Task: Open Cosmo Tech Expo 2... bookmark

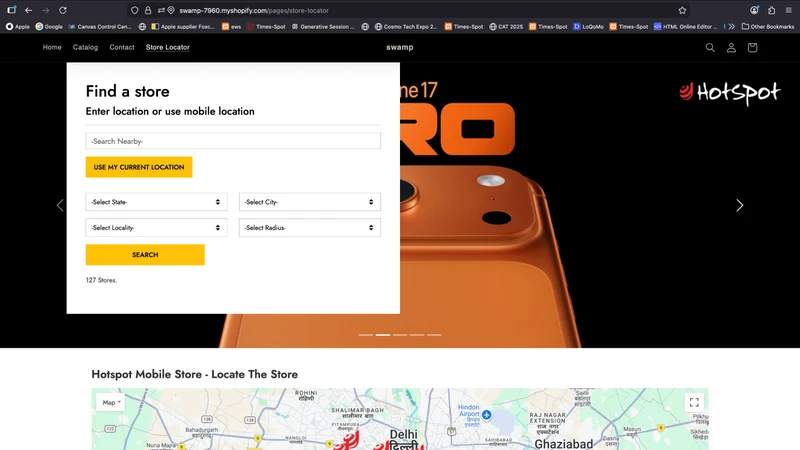Action: [x=406, y=27]
